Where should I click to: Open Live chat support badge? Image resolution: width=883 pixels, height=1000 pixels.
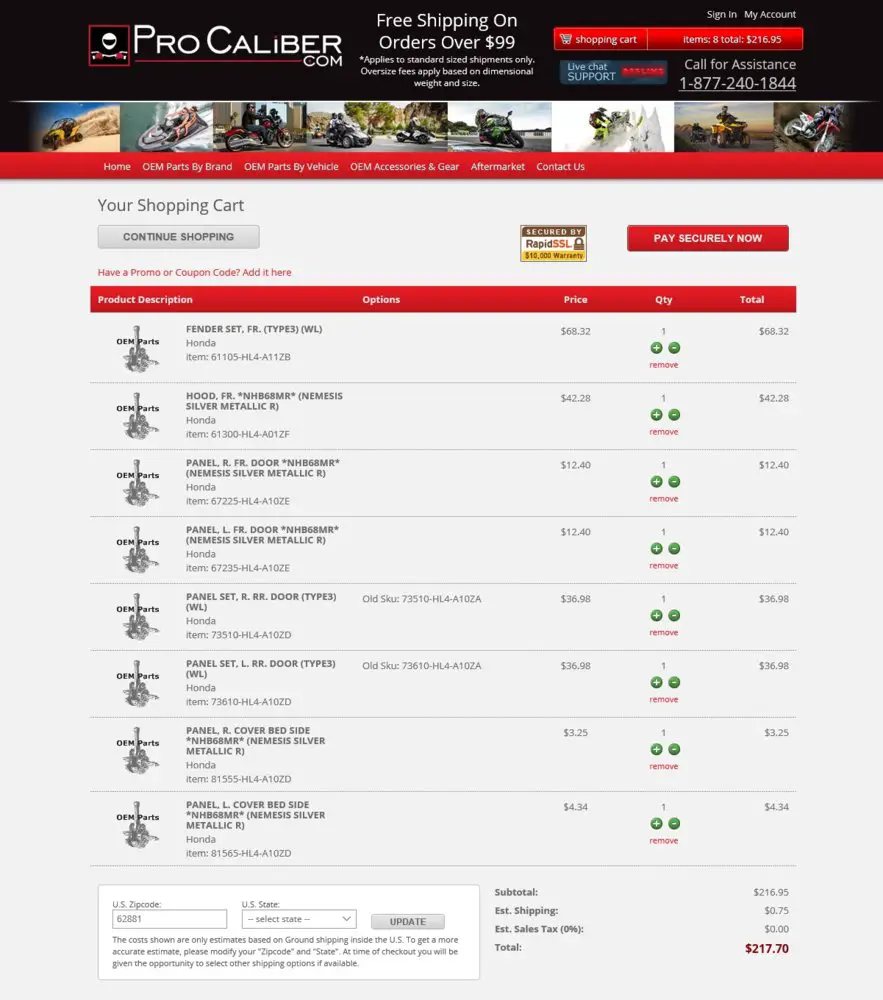(x=613, y=71)
